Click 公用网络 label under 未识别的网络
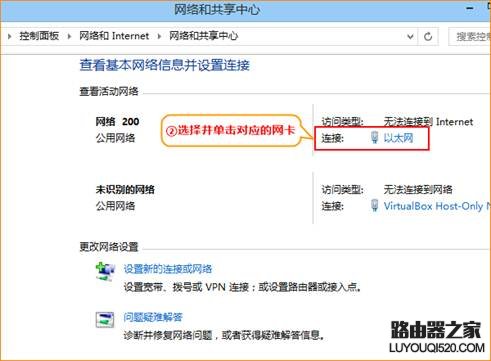This screenshot has height=361, width=491. click(x=115, y=206)
